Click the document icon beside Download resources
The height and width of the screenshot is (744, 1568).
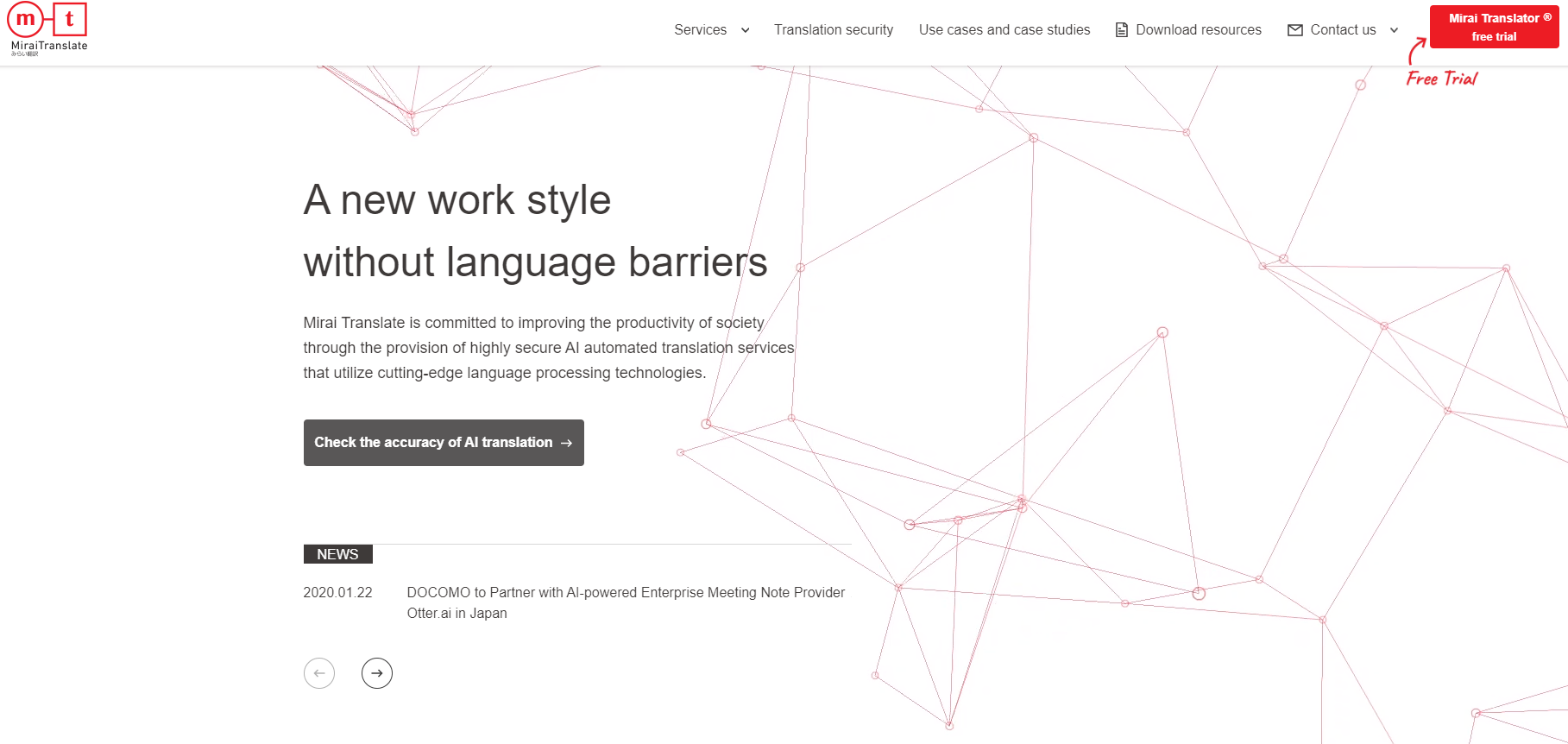click(1122, 30)
